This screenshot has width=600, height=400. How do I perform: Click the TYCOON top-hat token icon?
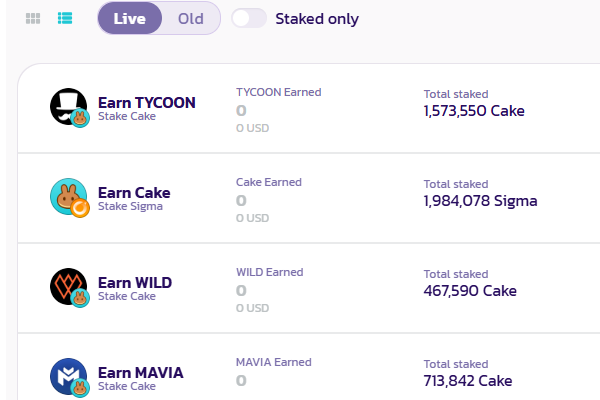coord(68,106)
